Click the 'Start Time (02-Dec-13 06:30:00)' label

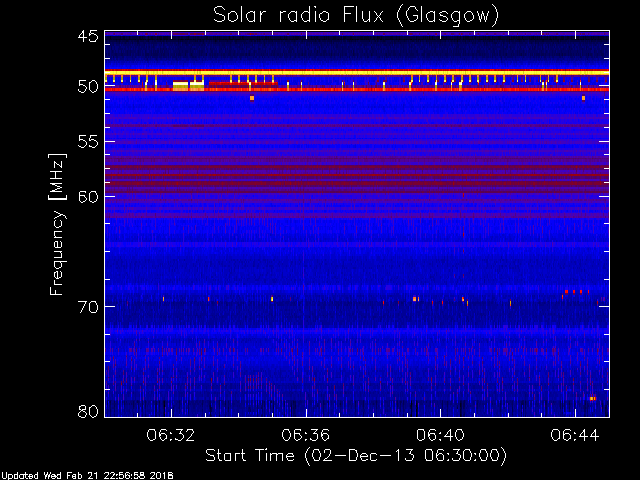[356, 456]
